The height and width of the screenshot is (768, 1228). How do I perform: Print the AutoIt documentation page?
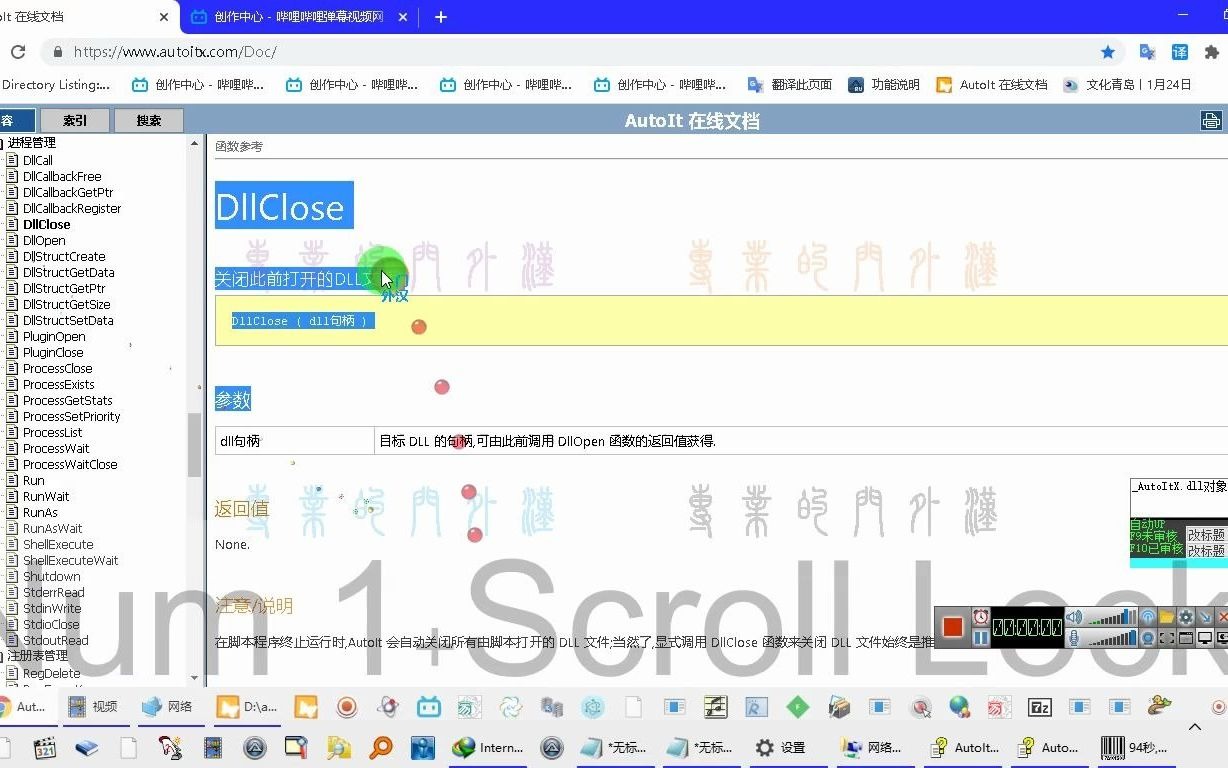pyautogui.click(x=1211, y=121)
